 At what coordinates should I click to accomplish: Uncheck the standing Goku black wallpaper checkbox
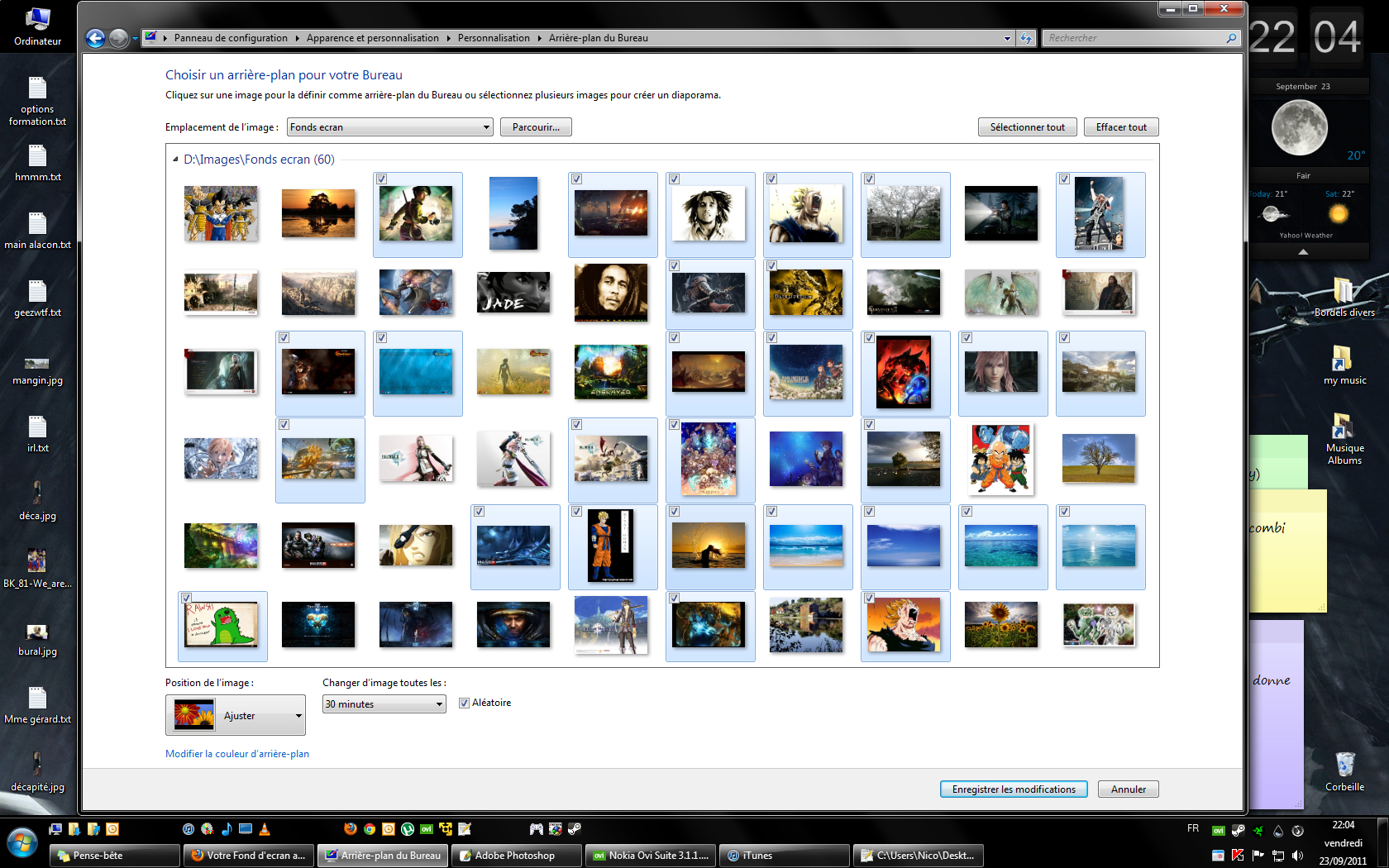576,511
